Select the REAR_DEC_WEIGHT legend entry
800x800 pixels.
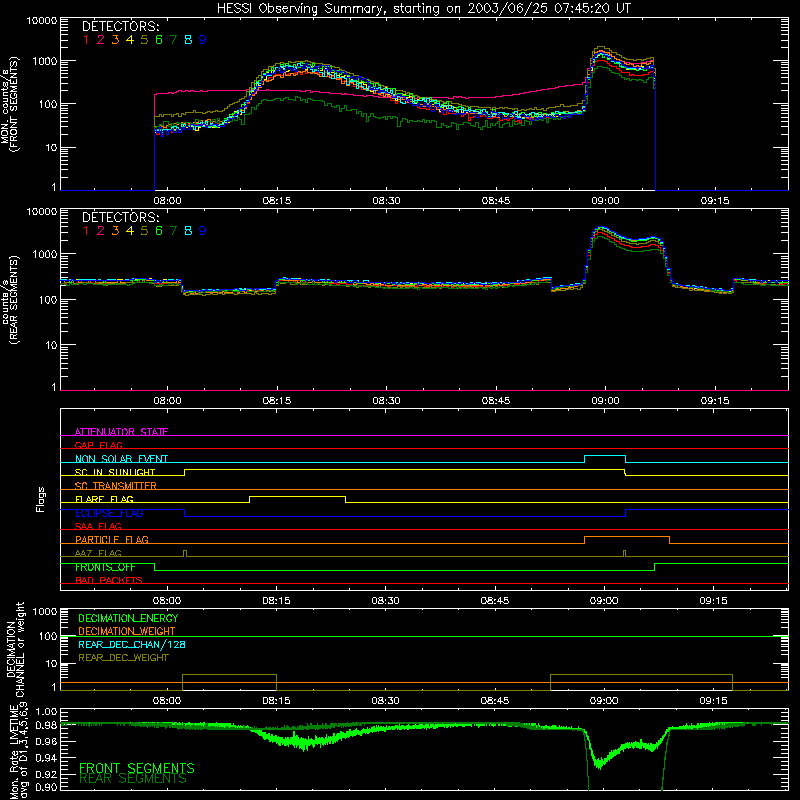[123, 658]
